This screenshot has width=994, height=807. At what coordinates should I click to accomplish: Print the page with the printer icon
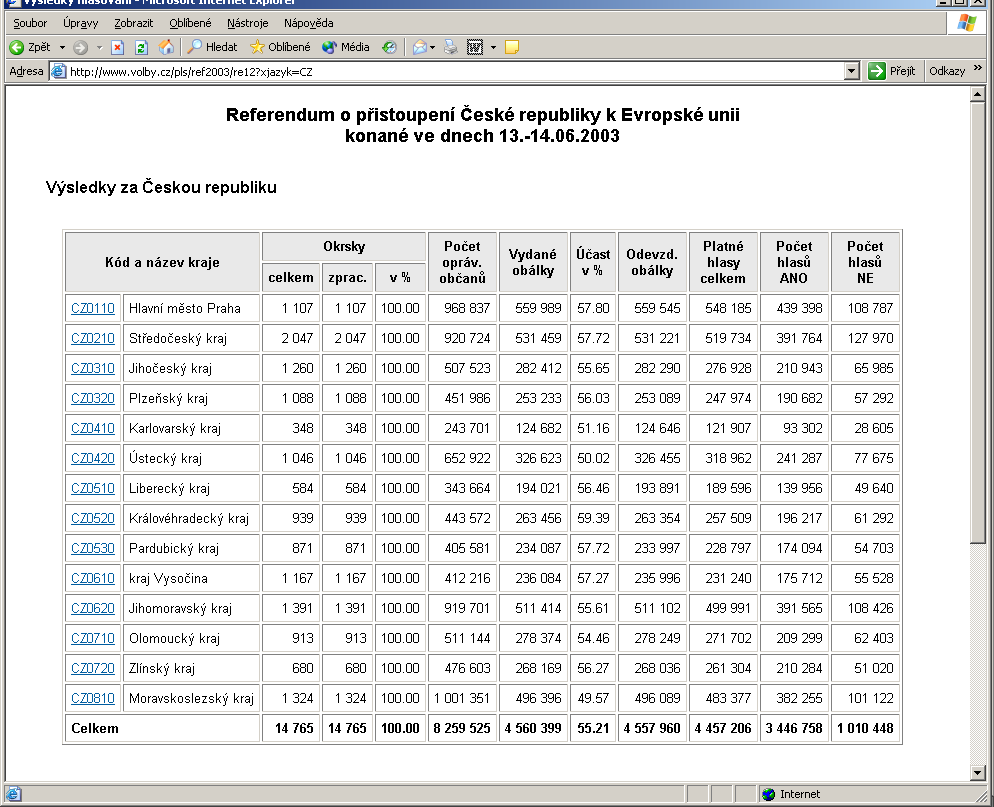click(451, 47)
